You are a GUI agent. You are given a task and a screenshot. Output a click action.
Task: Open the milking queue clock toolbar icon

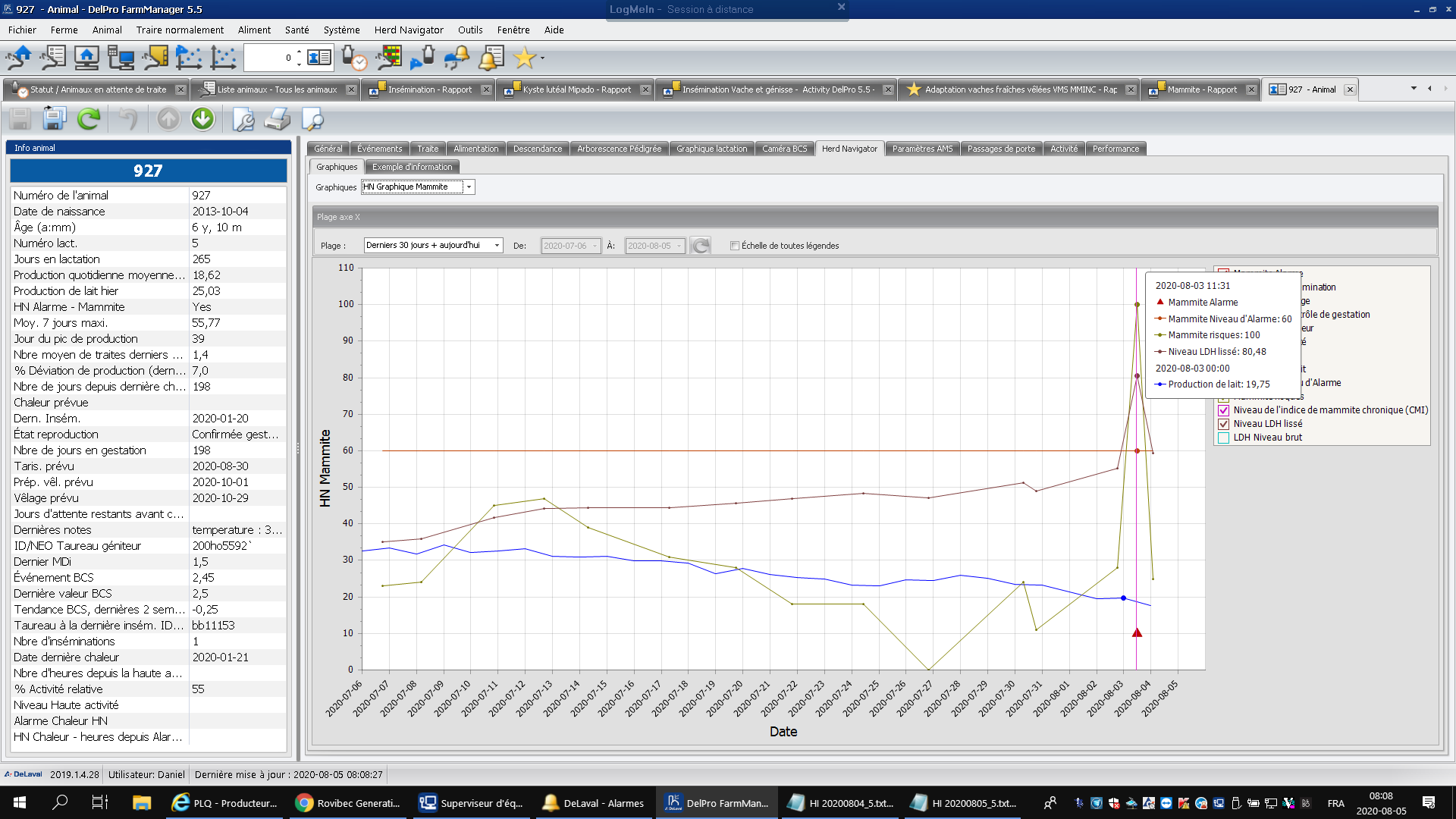pyautogui.click(x=353, y=58)
